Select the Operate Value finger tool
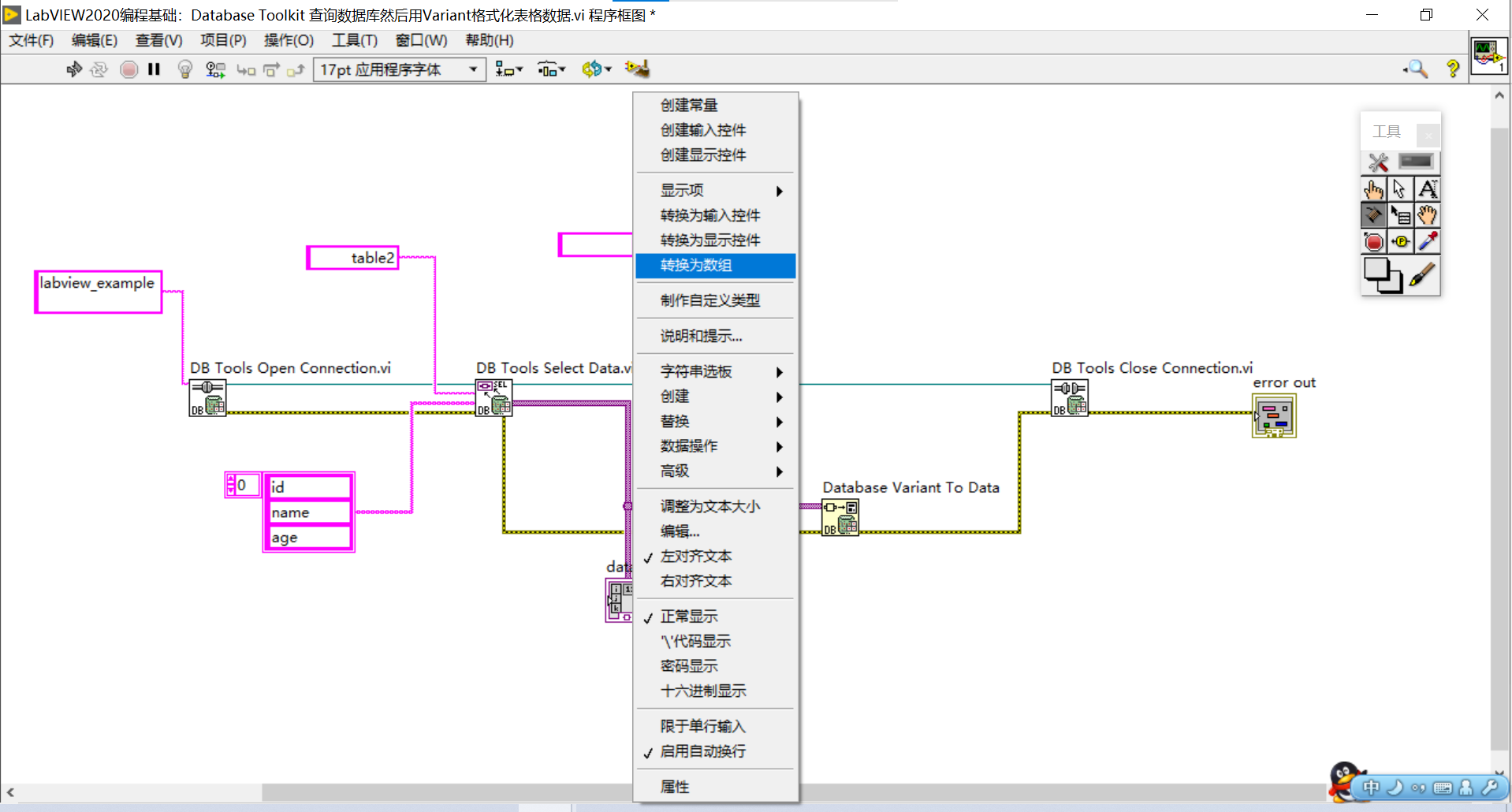1512x812 pixels. click(x=1374, y=189)
